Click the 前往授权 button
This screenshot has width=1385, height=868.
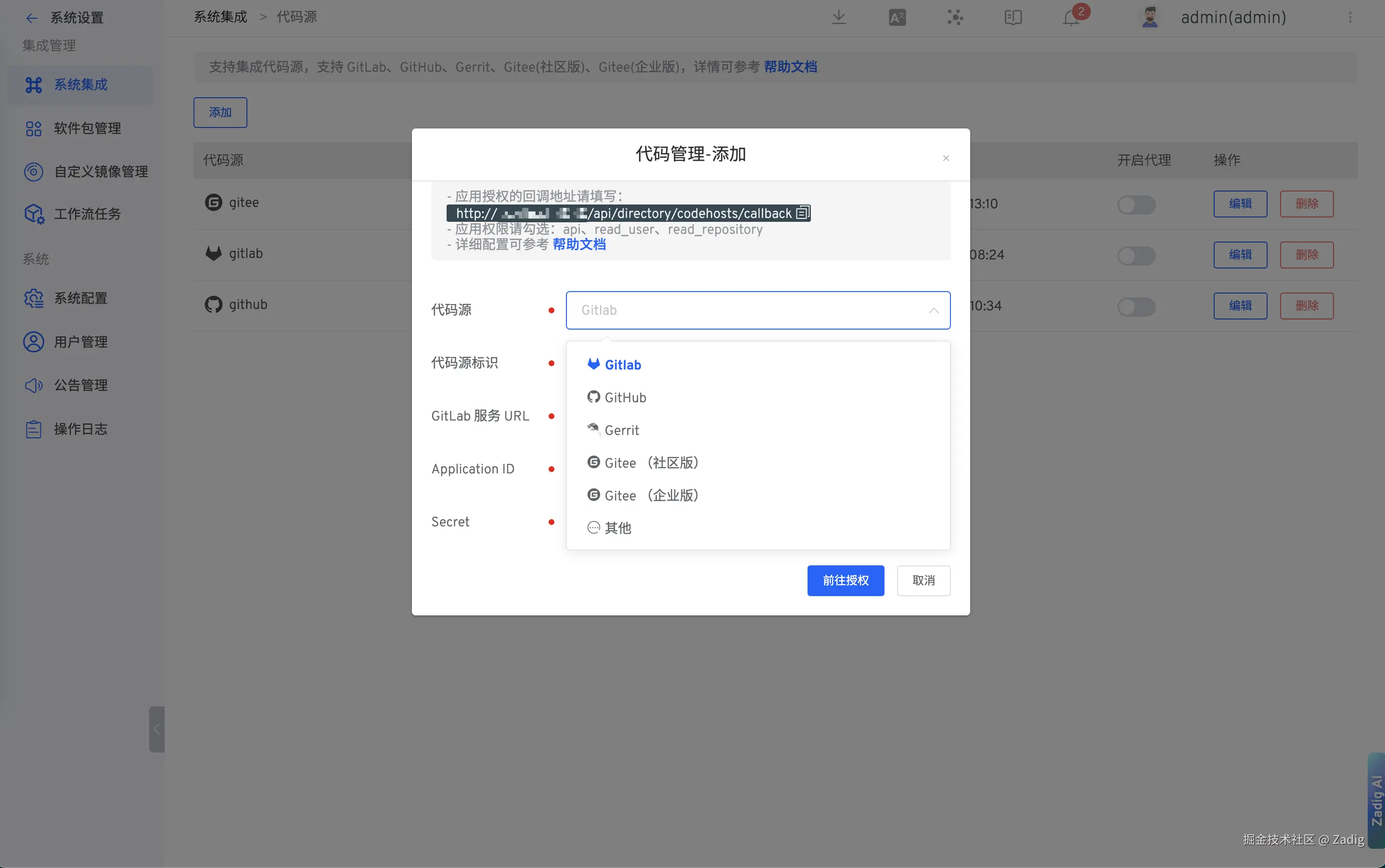(845, 580)
